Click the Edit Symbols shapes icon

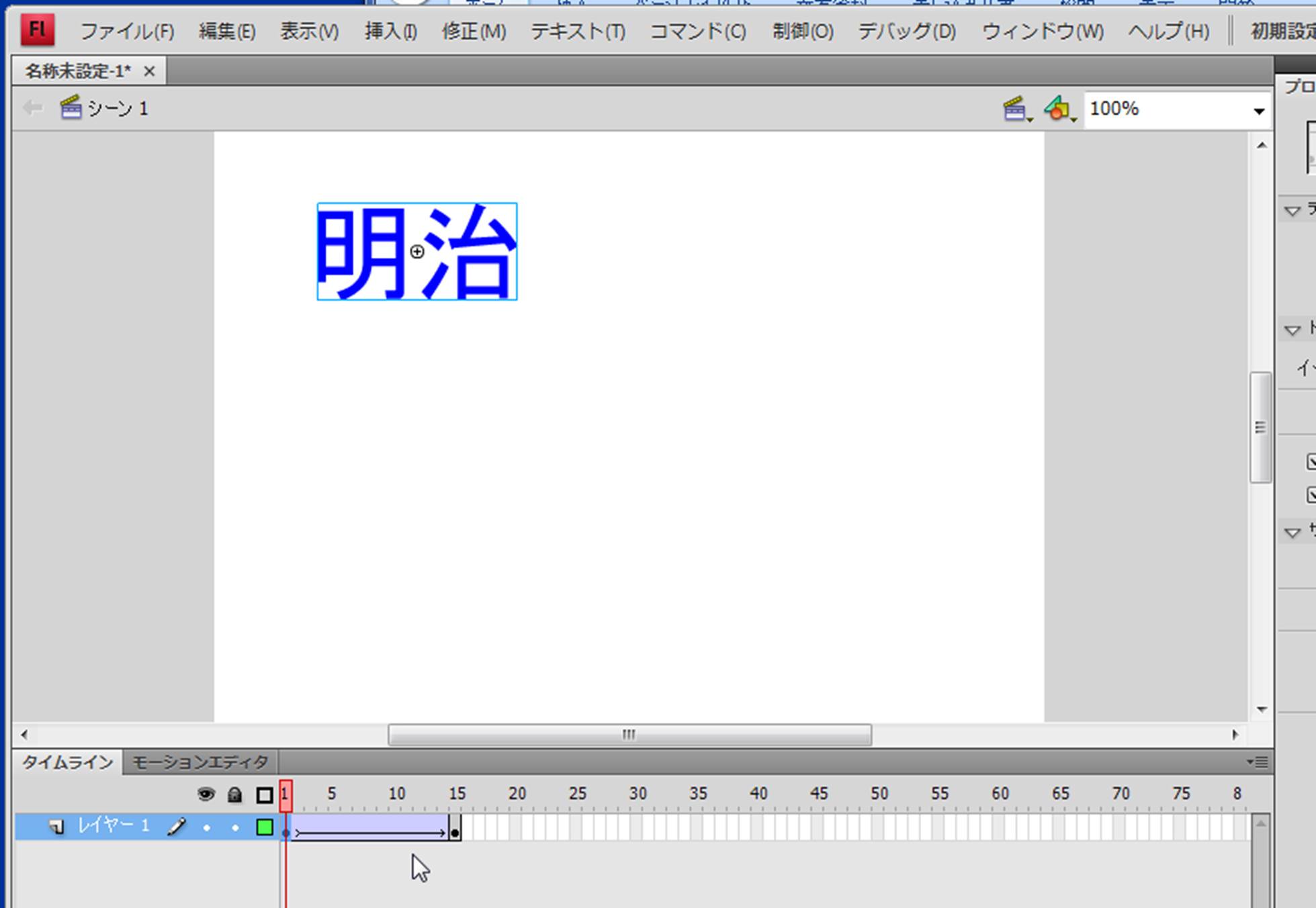pos(1058,109)
